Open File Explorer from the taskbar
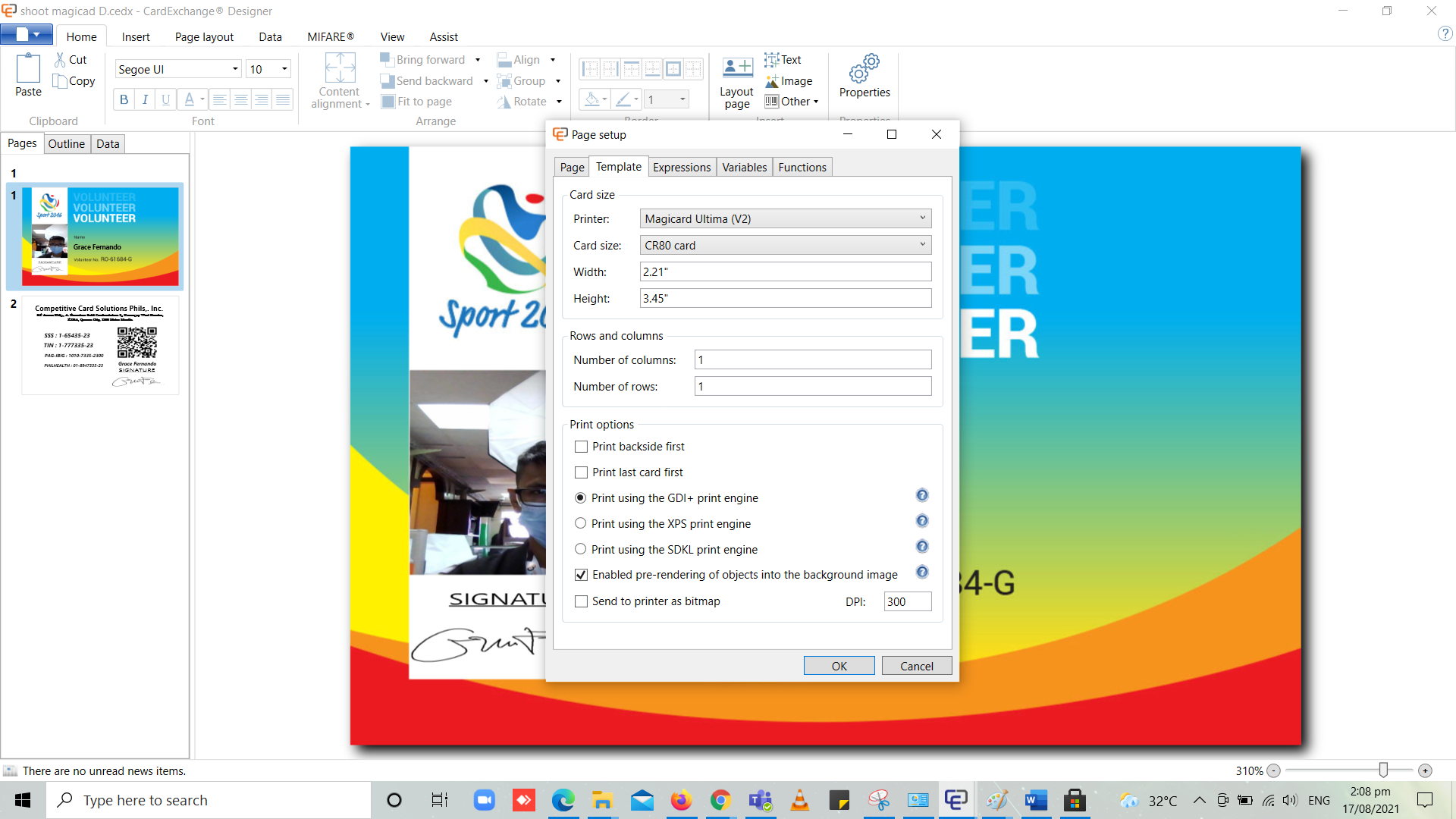1456x819 pixels. [602, 800]
